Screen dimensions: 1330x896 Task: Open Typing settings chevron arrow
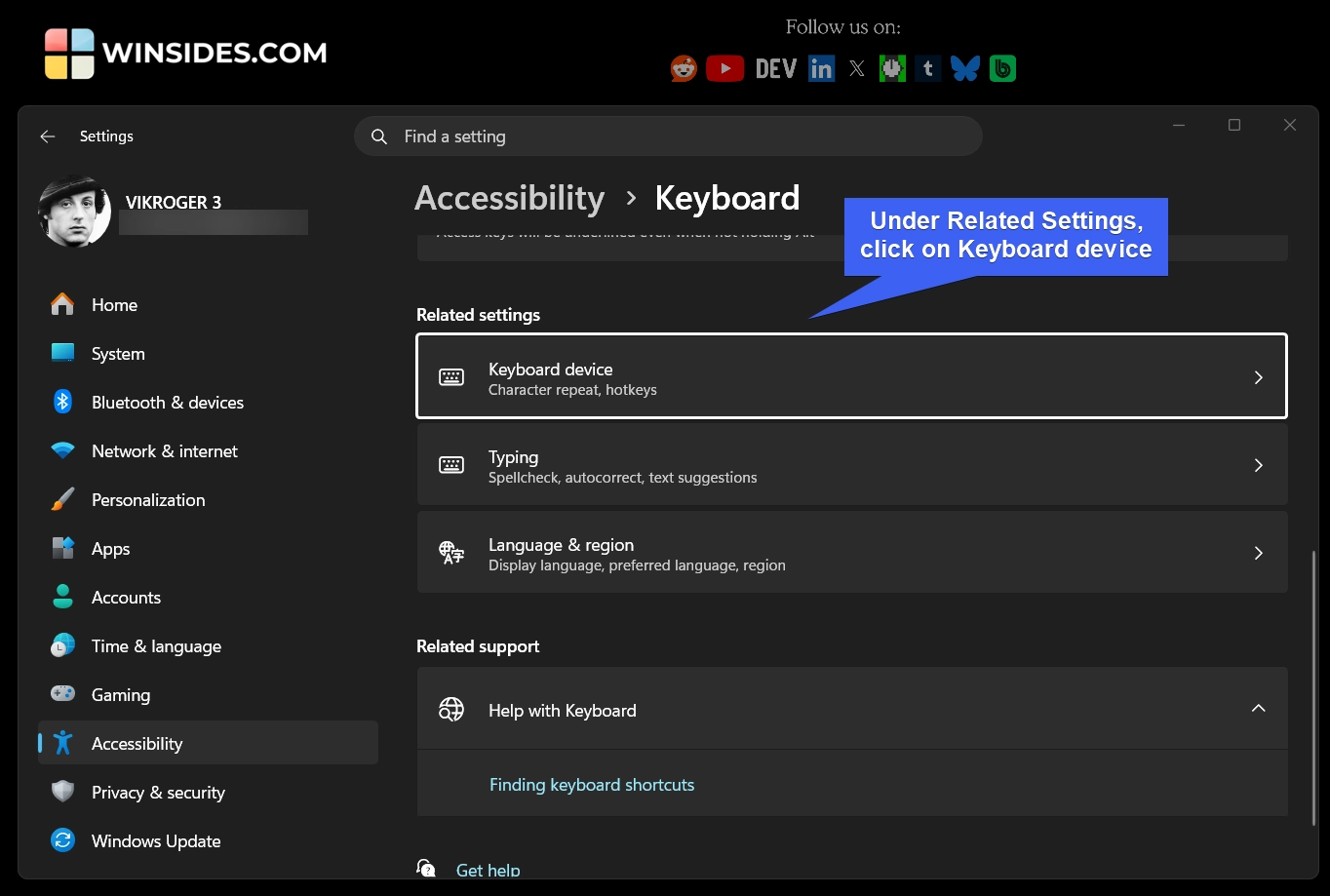pyautogui.click(x=1258, y=465)
